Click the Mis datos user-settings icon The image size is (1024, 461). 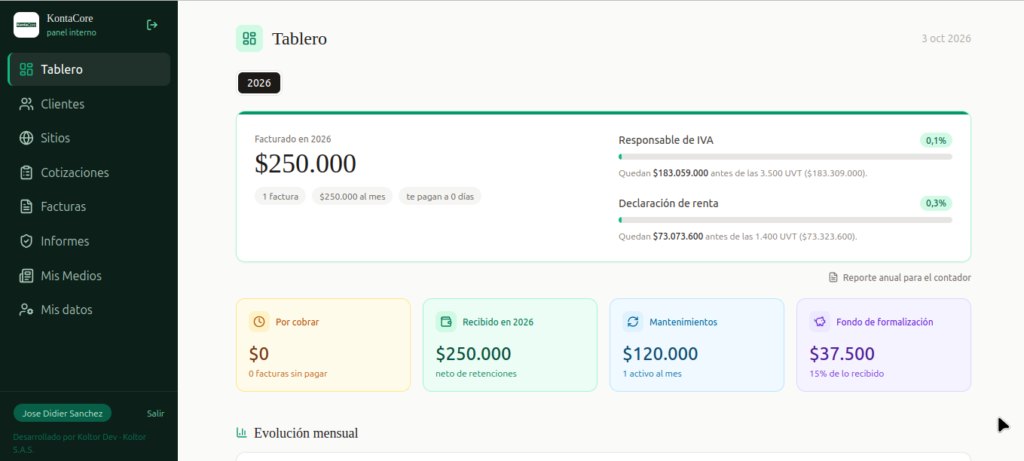[26, 310]
